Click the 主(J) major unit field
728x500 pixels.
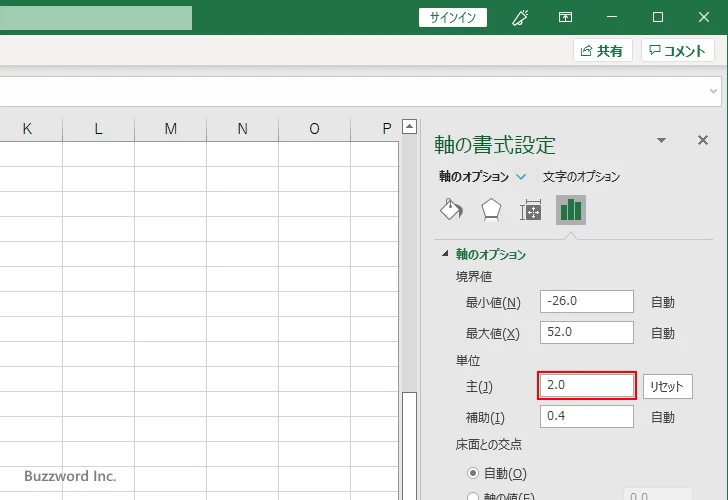(586, 385)
